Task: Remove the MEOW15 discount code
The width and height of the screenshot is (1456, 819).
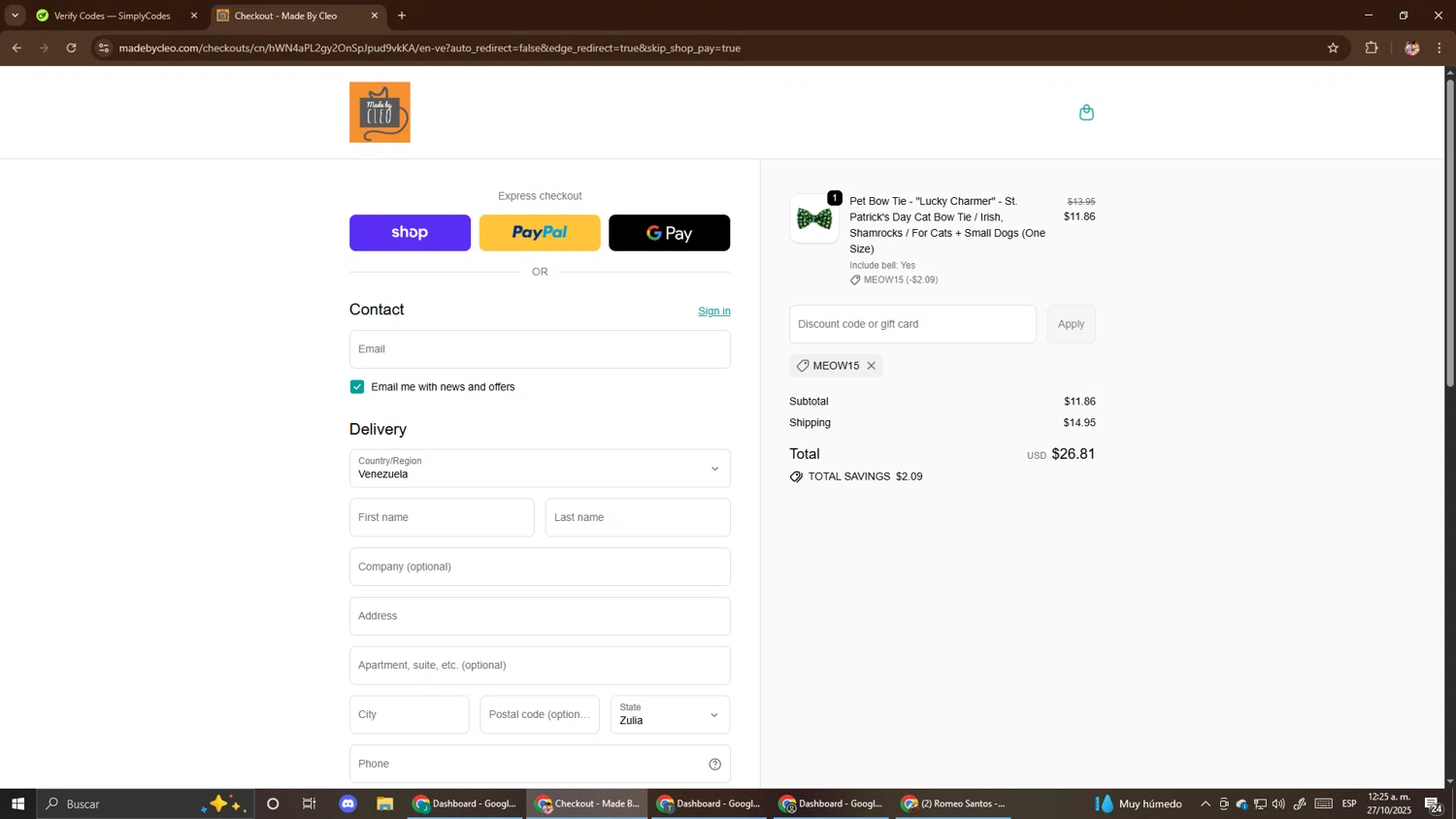Action: tap(872, 366)
